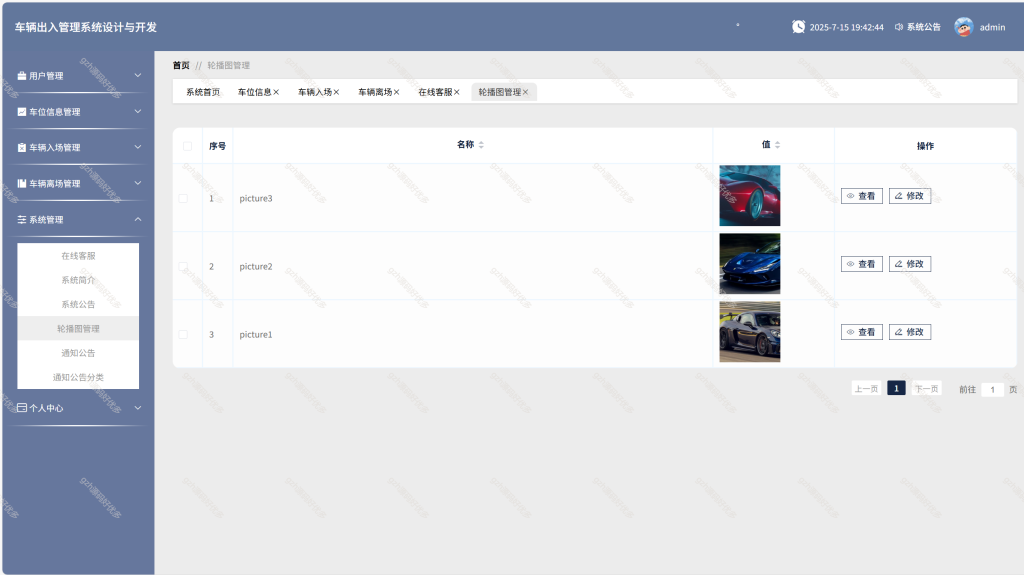Click the clock icon beside the date
Image resolution: width=1024 pixels, height=575 pixels.
(x=798, y=27)
